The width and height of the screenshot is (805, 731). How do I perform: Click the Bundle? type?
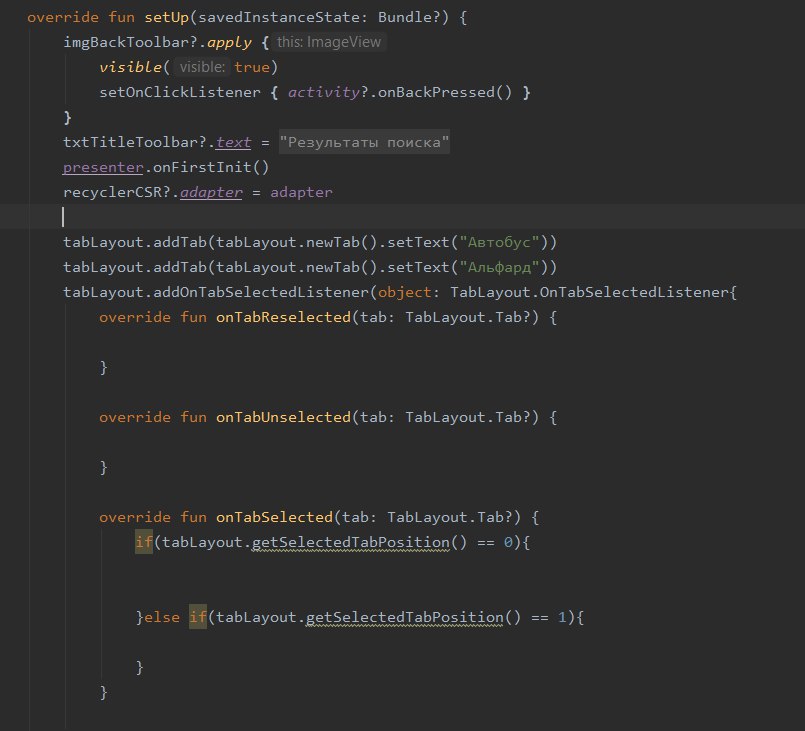click(x=409, y=17)
